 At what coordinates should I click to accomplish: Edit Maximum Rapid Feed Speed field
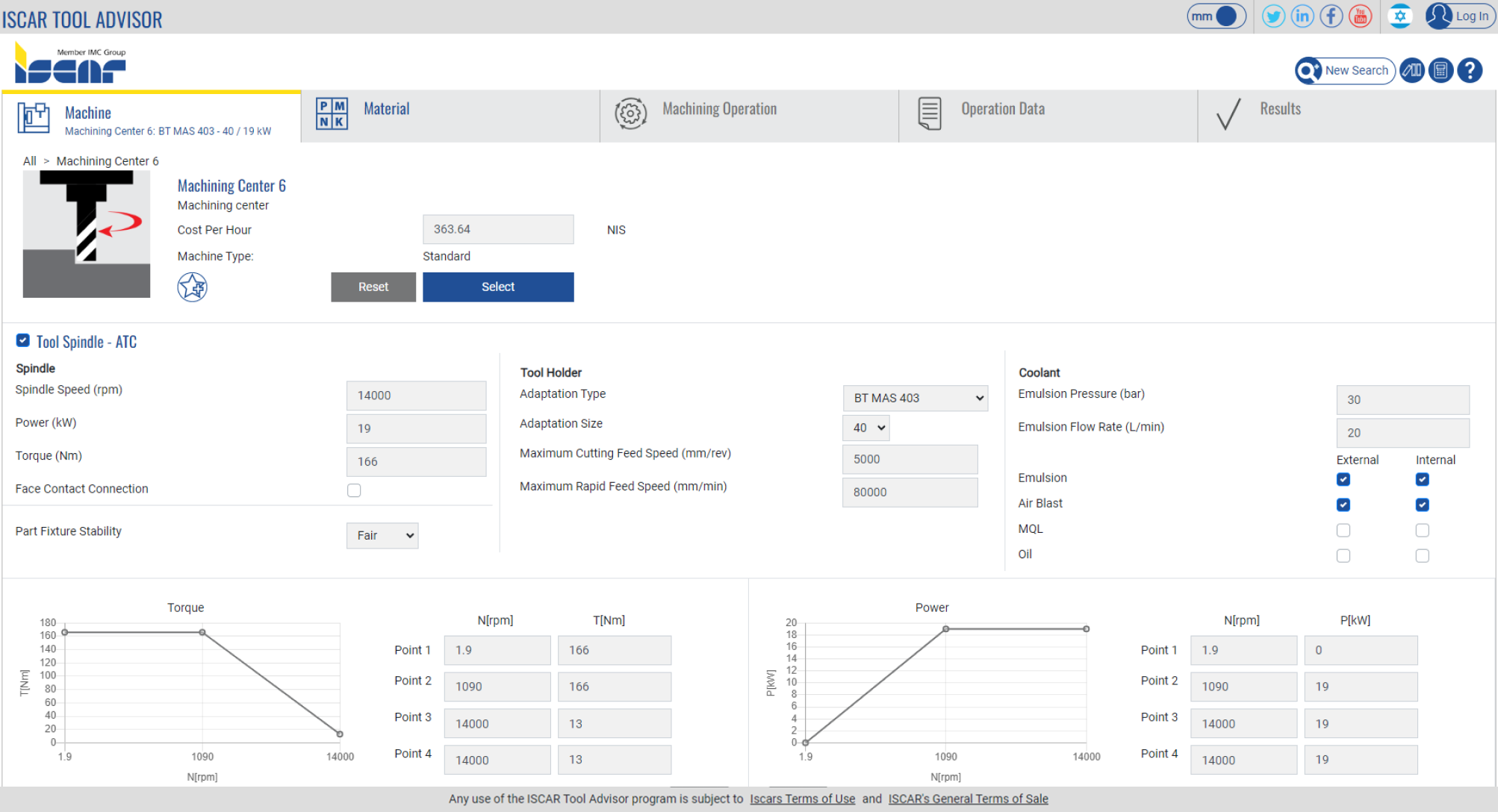click(x=910, y=492)
